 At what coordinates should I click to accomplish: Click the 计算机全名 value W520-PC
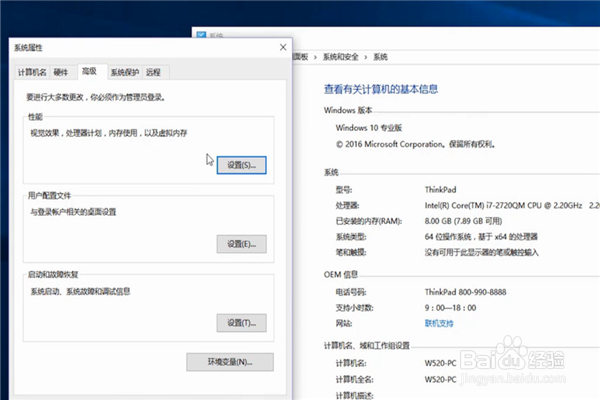click(x=440, y=379)
